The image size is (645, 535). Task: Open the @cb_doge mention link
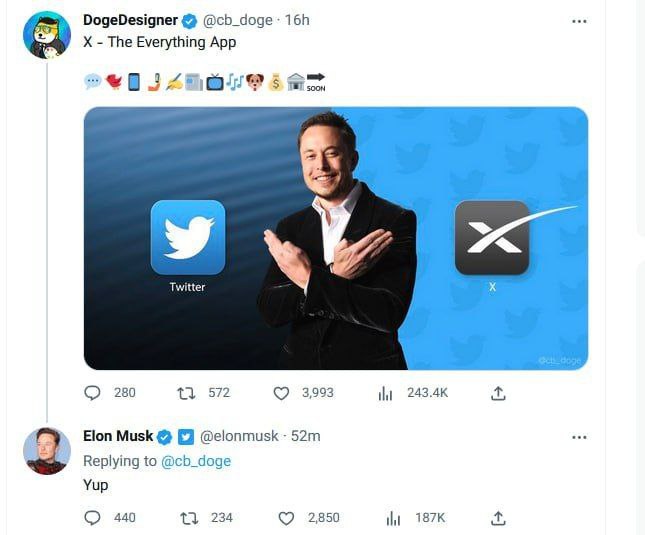[196, 461]
